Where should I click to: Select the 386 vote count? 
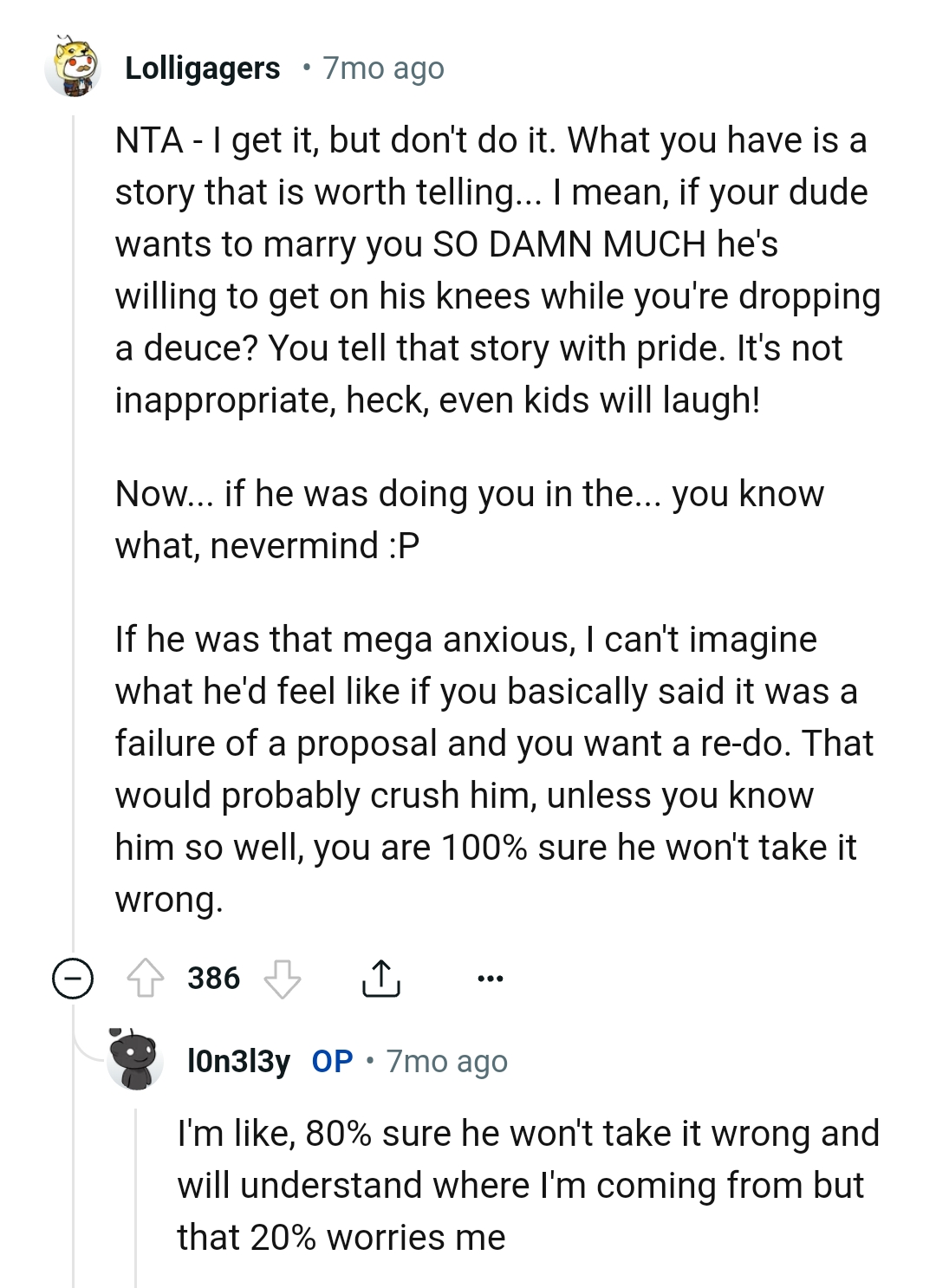pos(214,979)
